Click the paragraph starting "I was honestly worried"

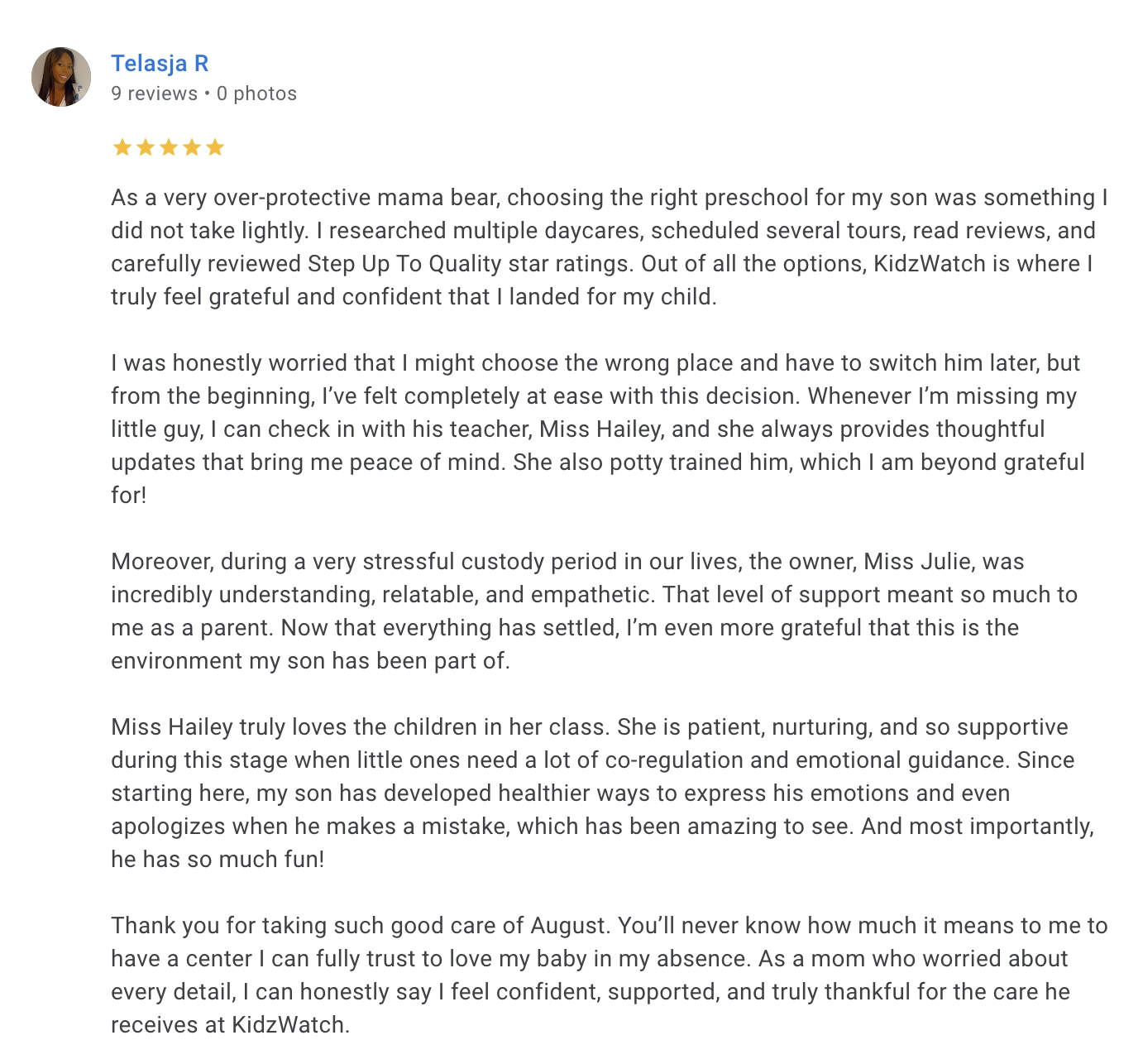coord(595,429)
